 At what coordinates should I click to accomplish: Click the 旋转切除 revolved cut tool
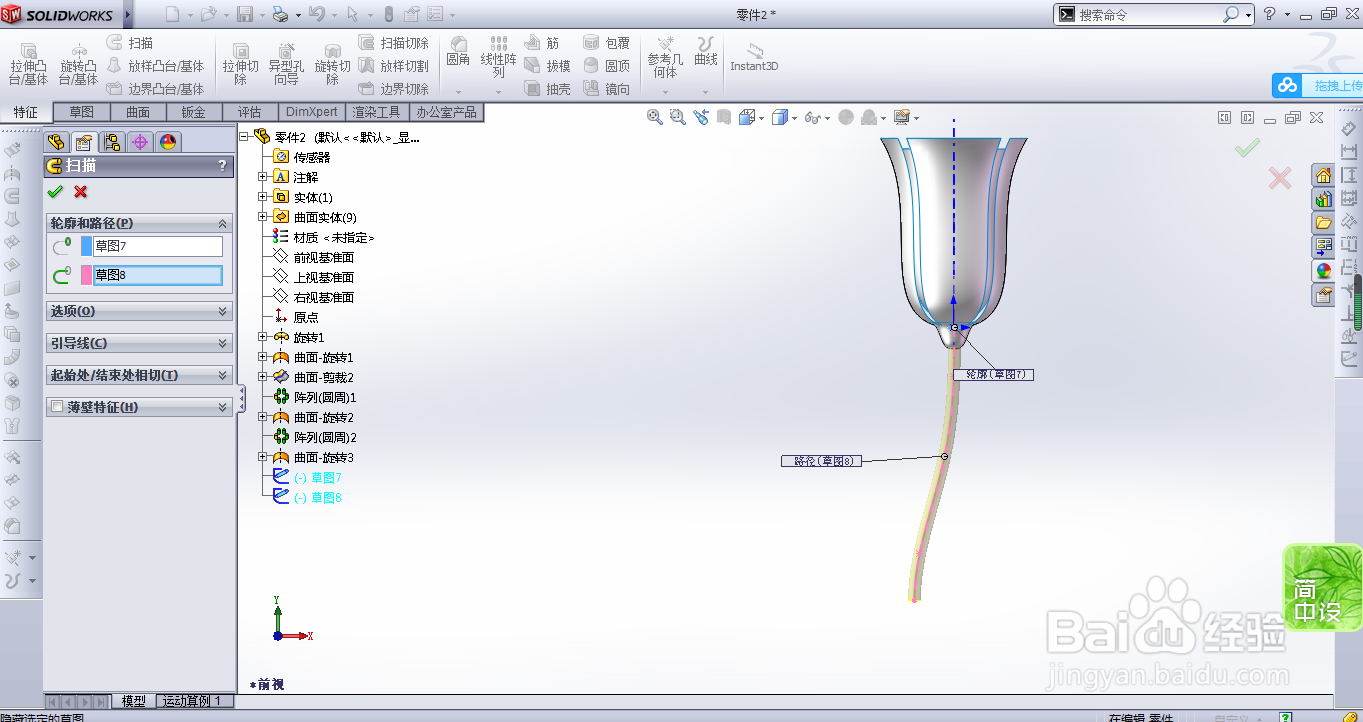pyautogui.click(x=332, y=64)
